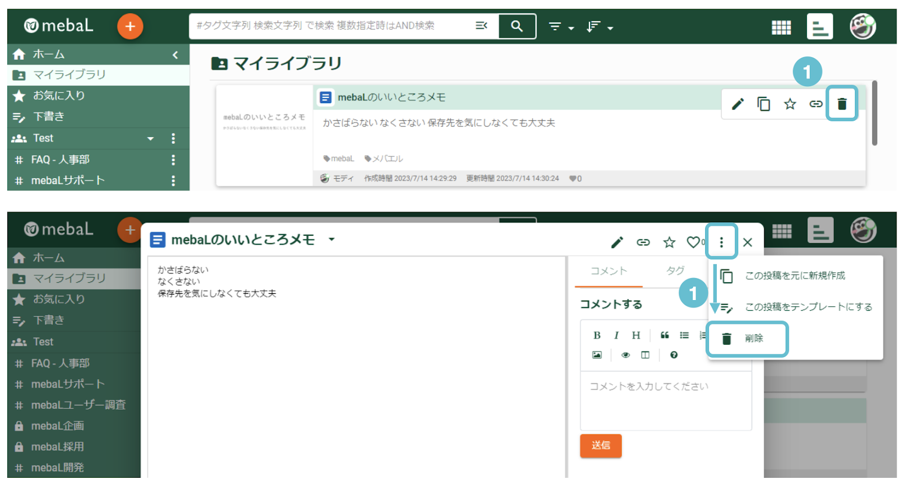The height and width of the screenshot is (484, 901).
Task: Select 削除 from the popup menu
Action: tap(750, 339)
